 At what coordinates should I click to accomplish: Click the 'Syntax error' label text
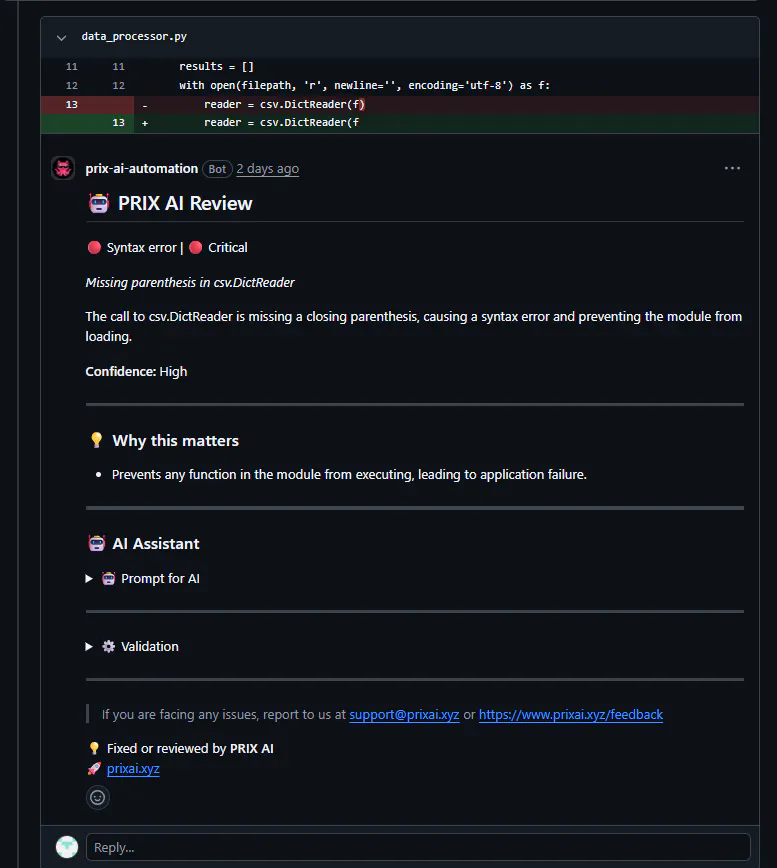(x=141, y=247)
